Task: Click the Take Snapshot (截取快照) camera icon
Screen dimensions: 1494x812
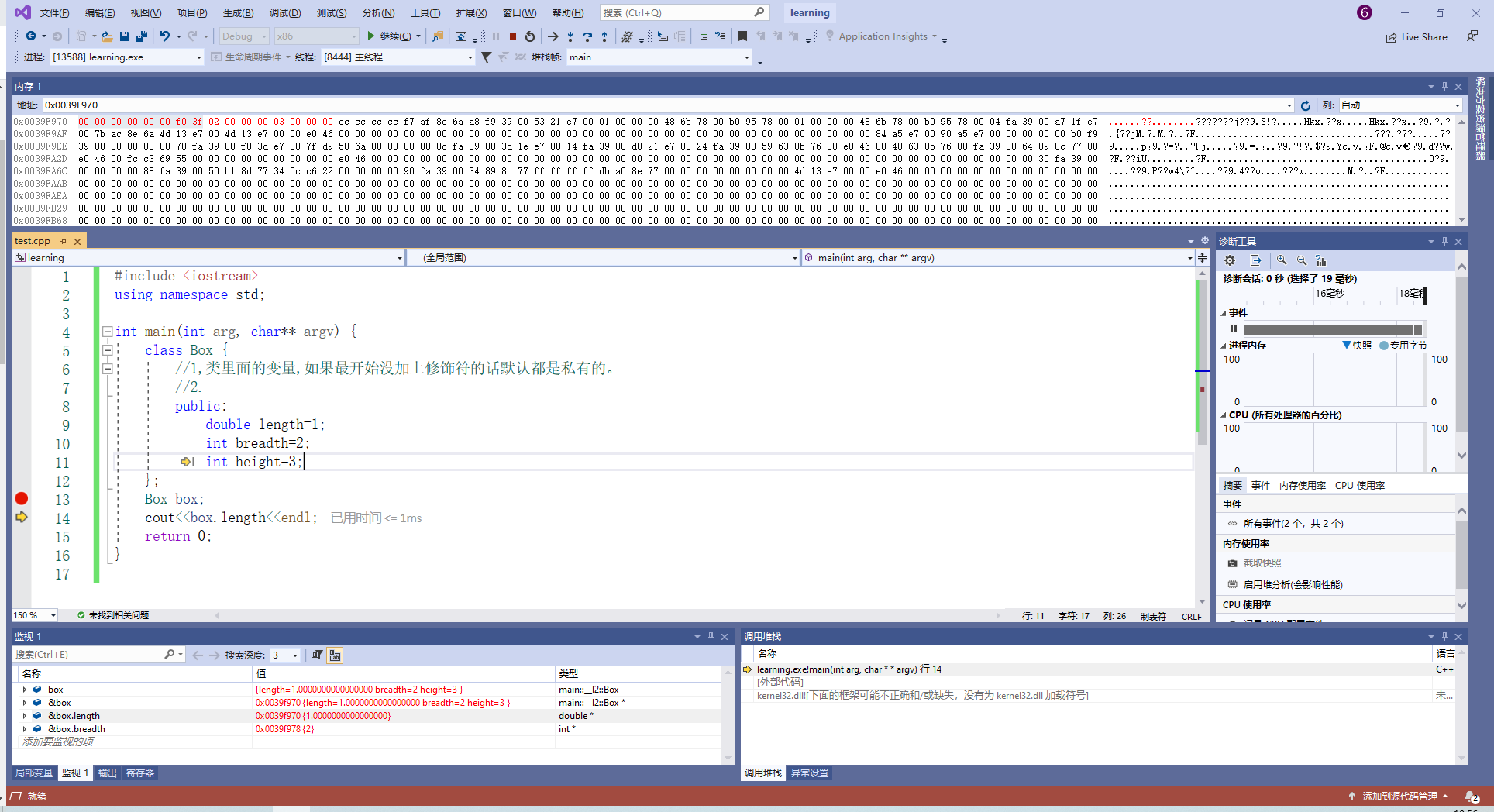Action: 1232,563
